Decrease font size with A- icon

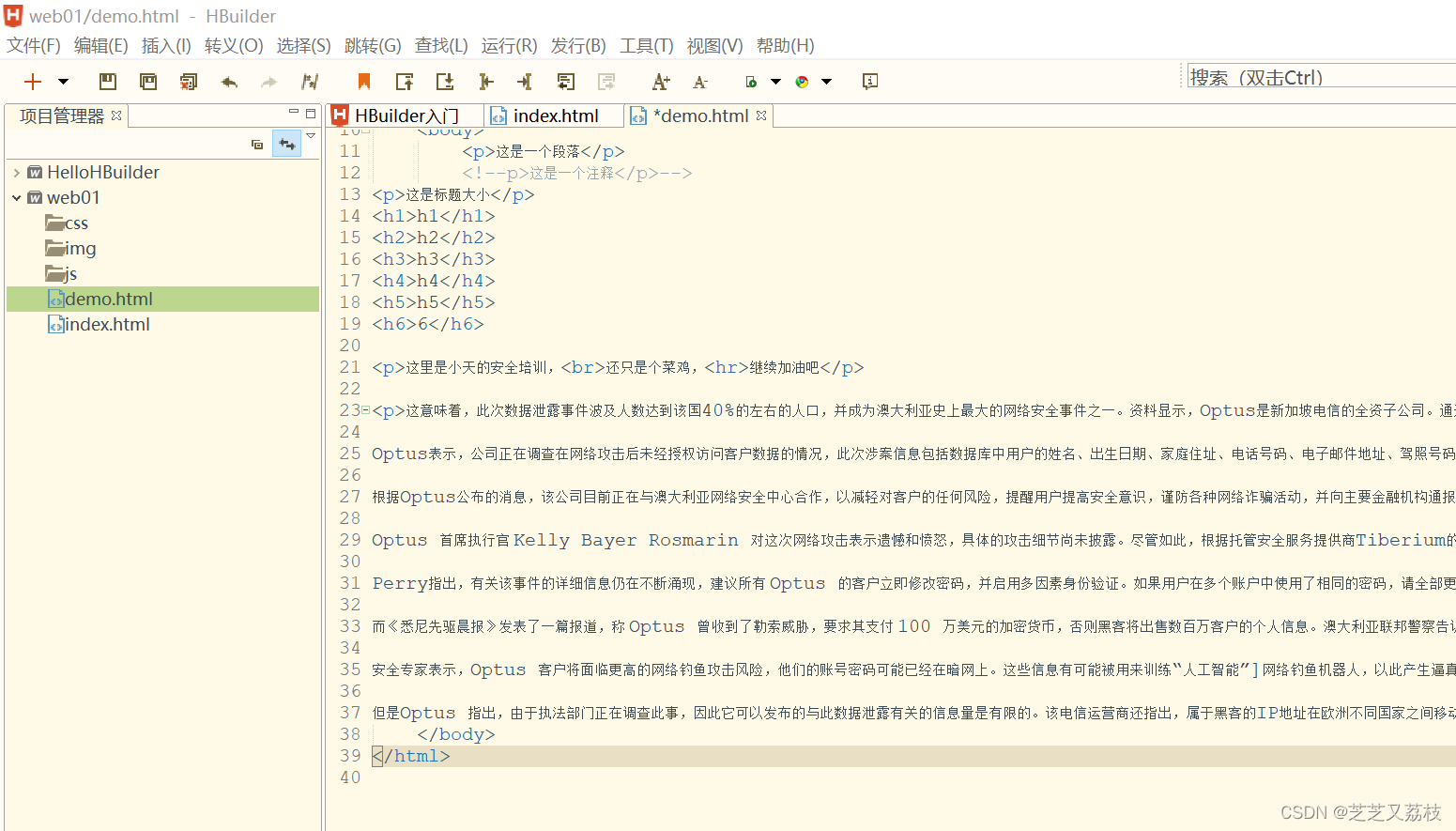[700, 83]
